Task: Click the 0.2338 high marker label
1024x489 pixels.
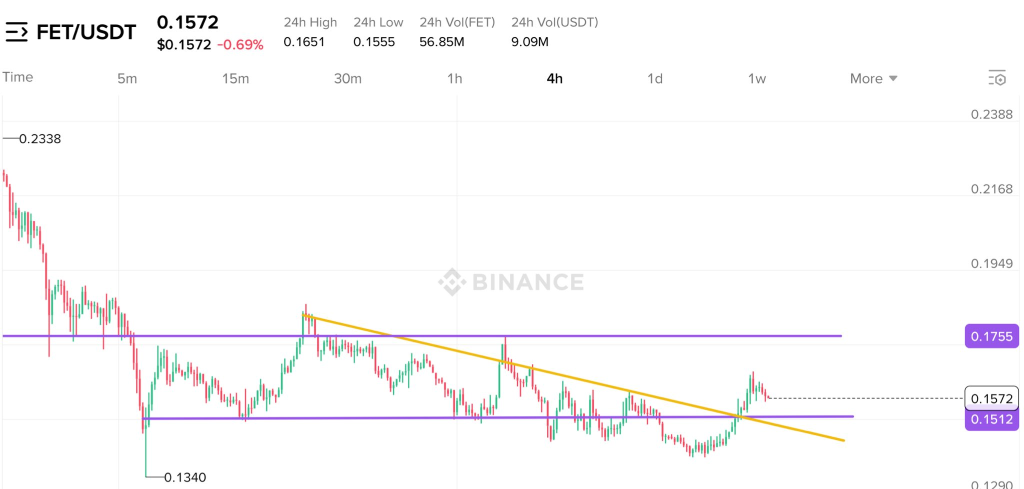Action: pos(40,139)
